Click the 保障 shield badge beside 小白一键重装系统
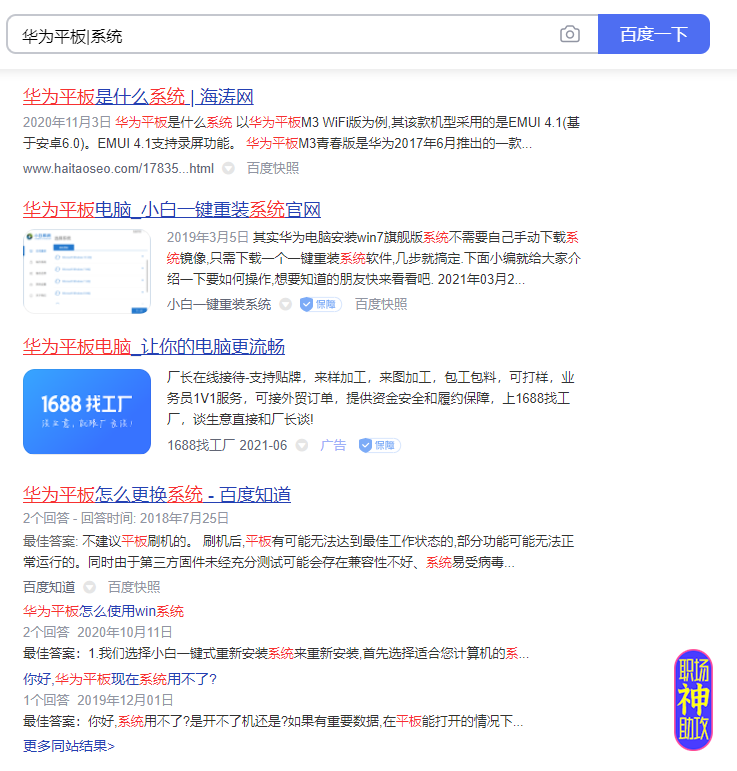The image size is (737, 771). [321, 304]
